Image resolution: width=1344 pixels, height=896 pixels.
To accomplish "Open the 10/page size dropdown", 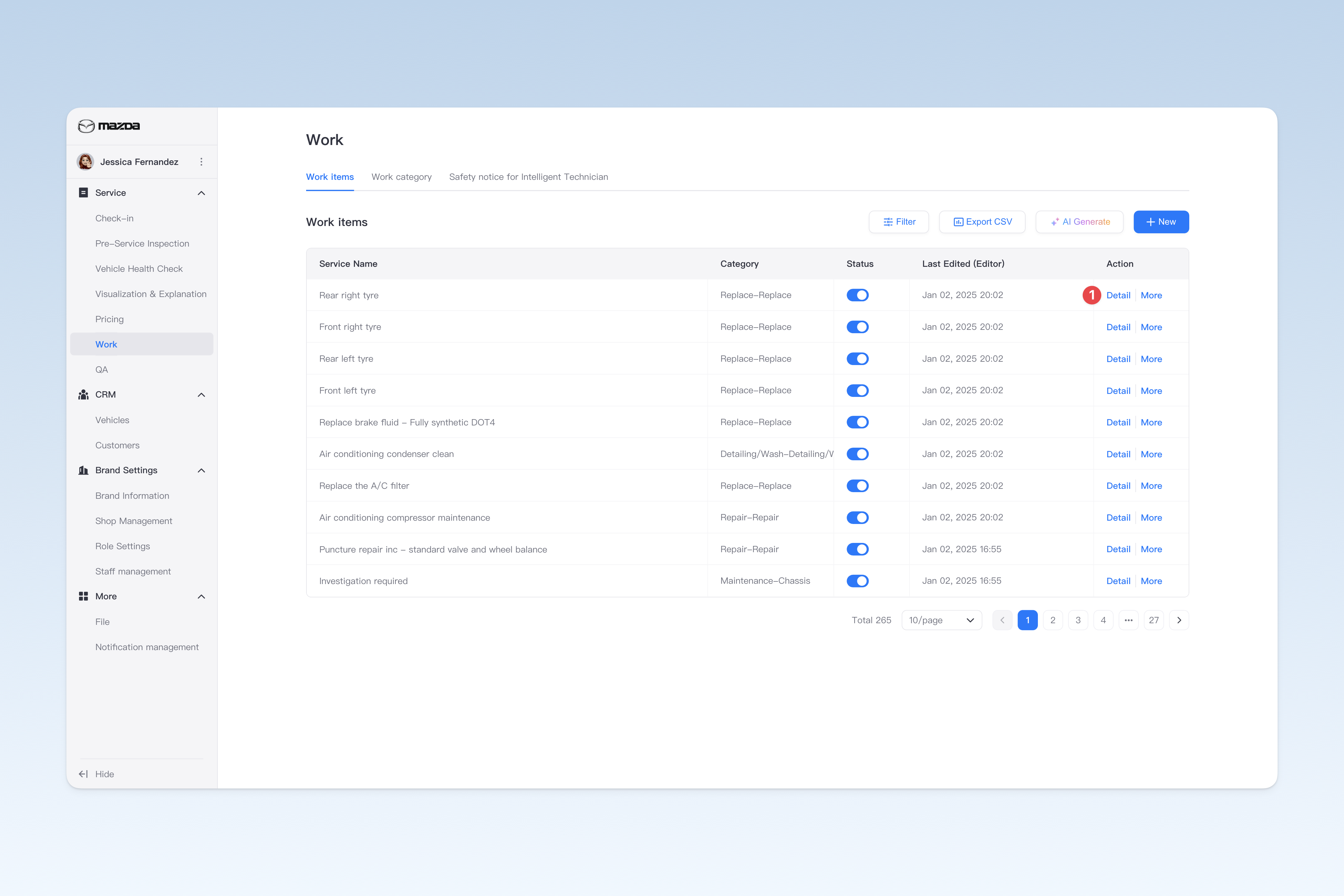I will click(x=942, y=620).
